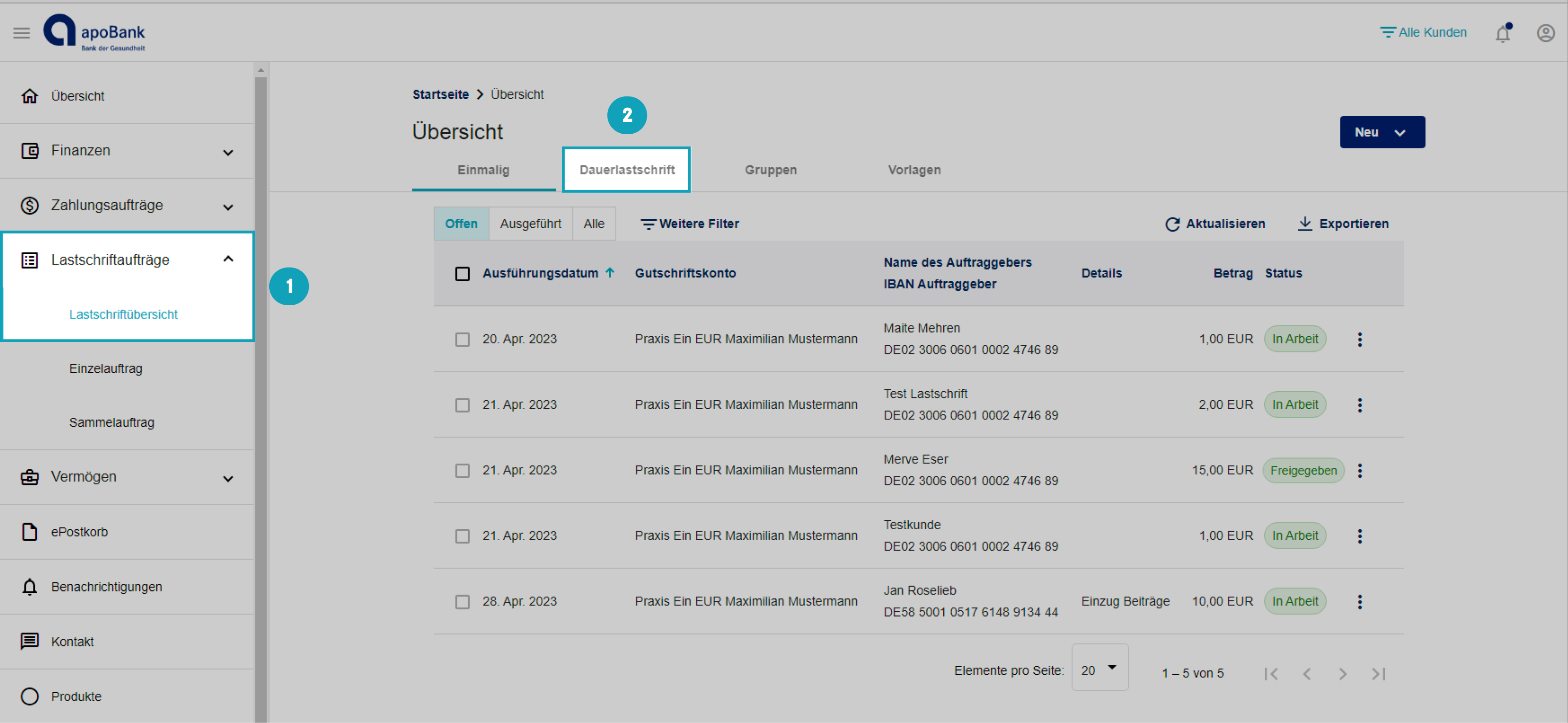Viewport: 1568px width, 723px height.
Task: Click the Benachrichtigungen bell icon in sidebar
Action: (29, 586)
